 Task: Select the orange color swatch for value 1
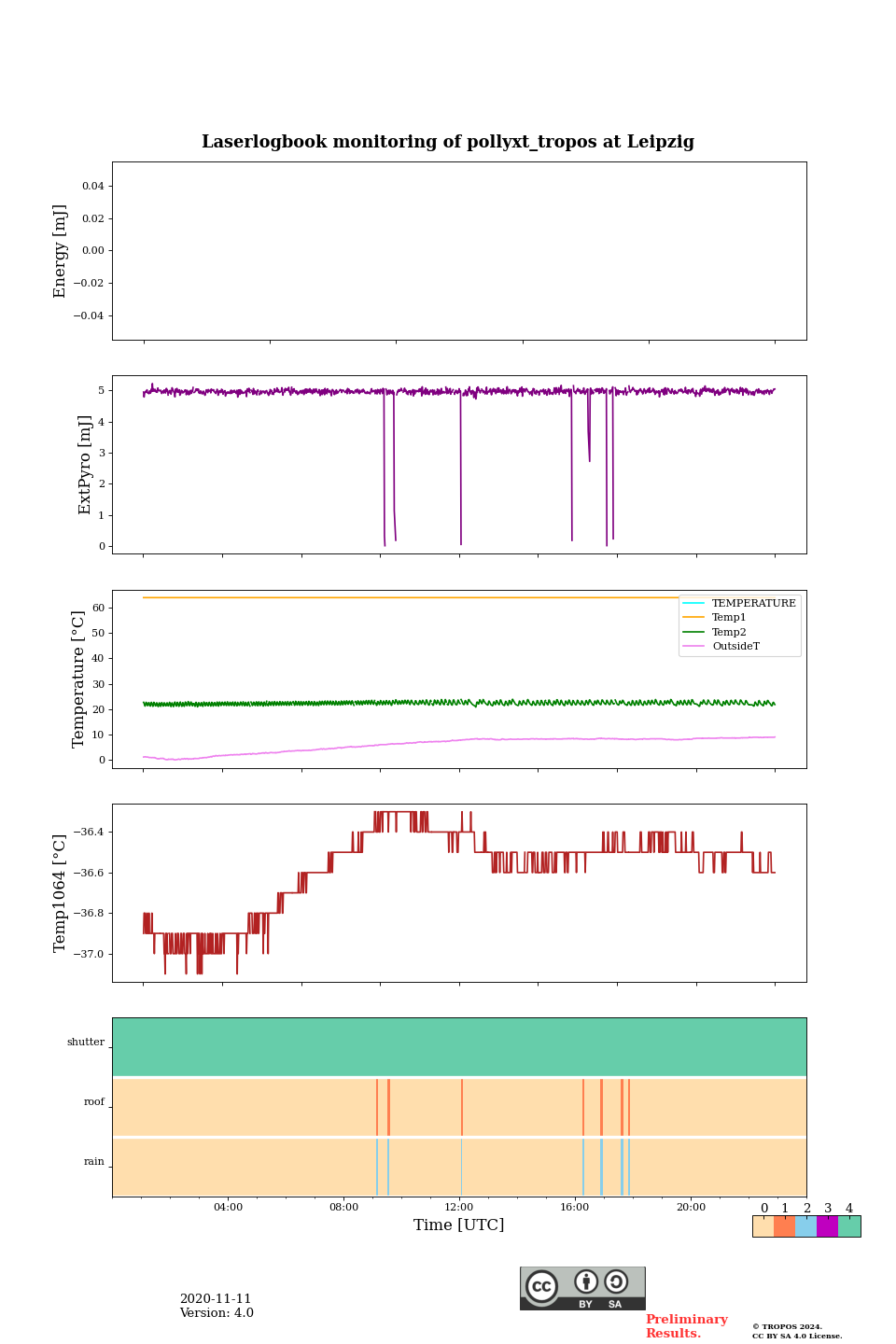pos(784,1226)
